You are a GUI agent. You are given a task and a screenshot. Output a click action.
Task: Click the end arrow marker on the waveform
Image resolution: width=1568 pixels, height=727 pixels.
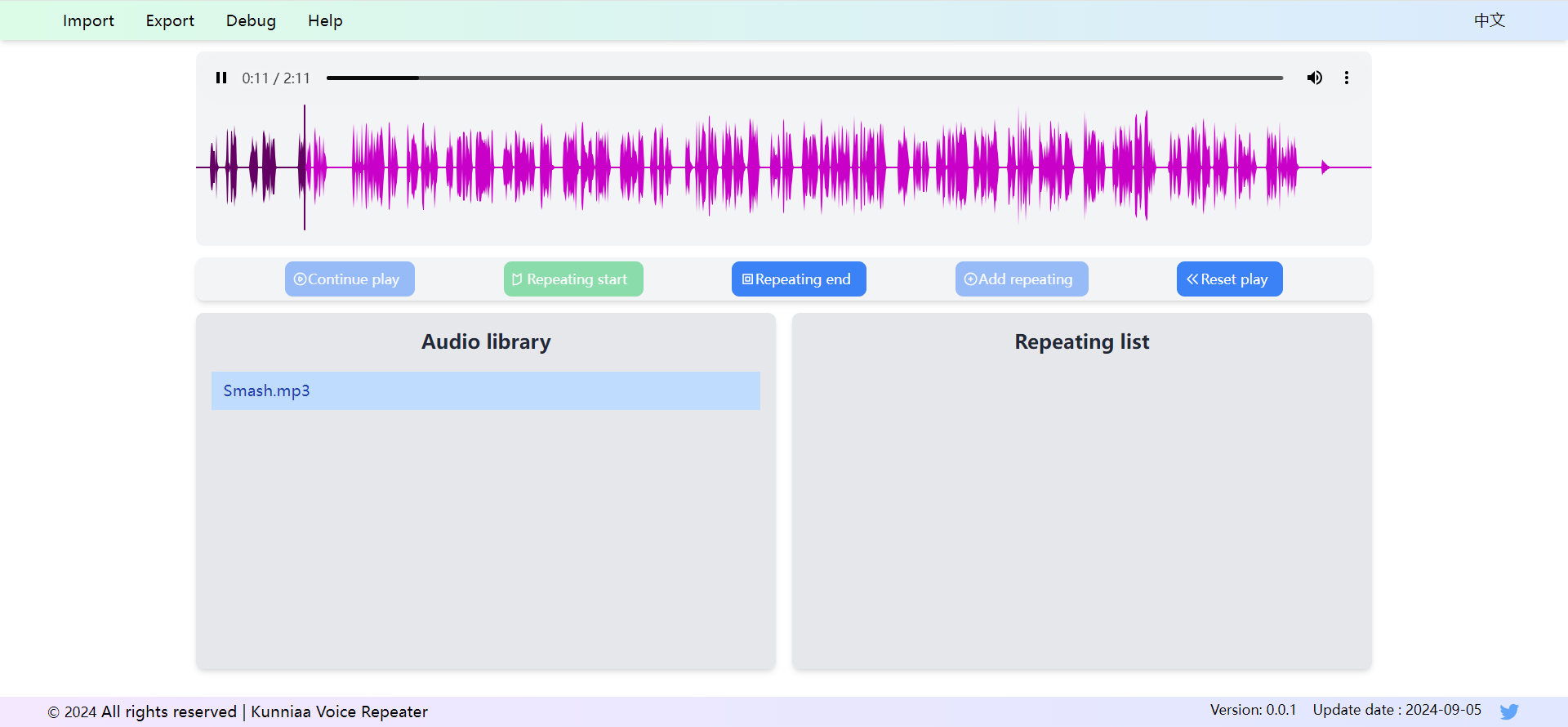1325,167
